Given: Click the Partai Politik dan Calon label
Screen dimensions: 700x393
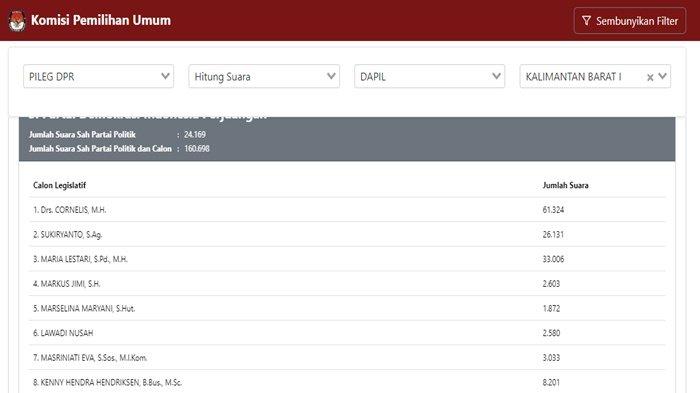Looking at the screenshot, I should [x=100, y=149].
